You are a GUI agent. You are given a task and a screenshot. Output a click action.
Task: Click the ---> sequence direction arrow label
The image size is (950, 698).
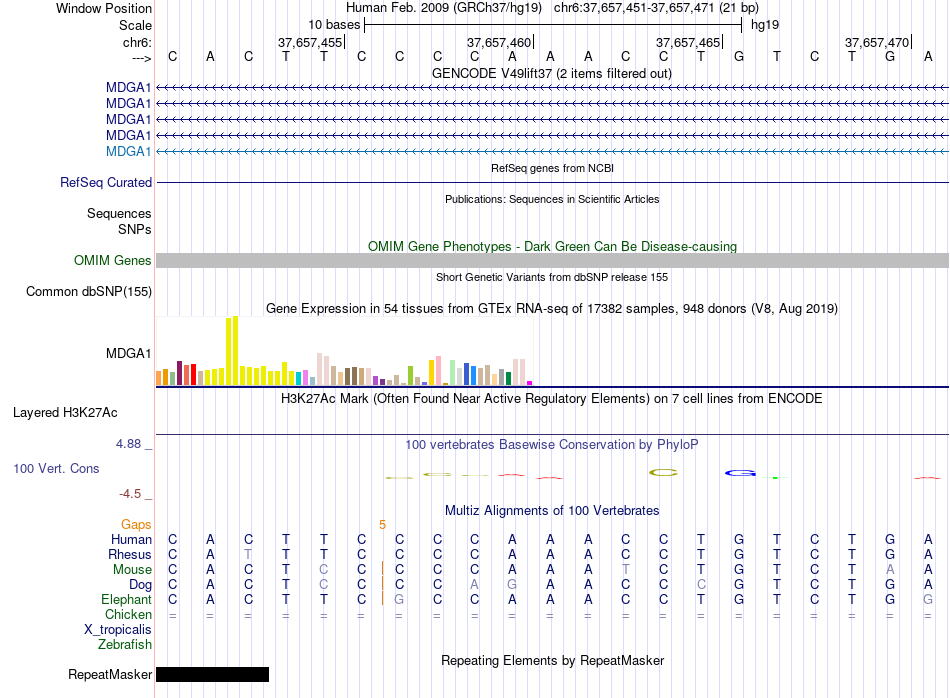pyautogui.click(x=142, y=58)
